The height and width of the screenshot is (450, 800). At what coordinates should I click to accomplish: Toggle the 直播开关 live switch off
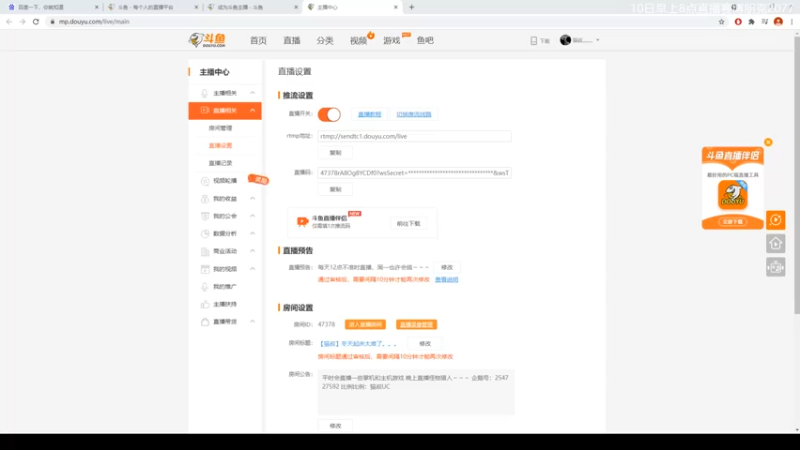329,114
